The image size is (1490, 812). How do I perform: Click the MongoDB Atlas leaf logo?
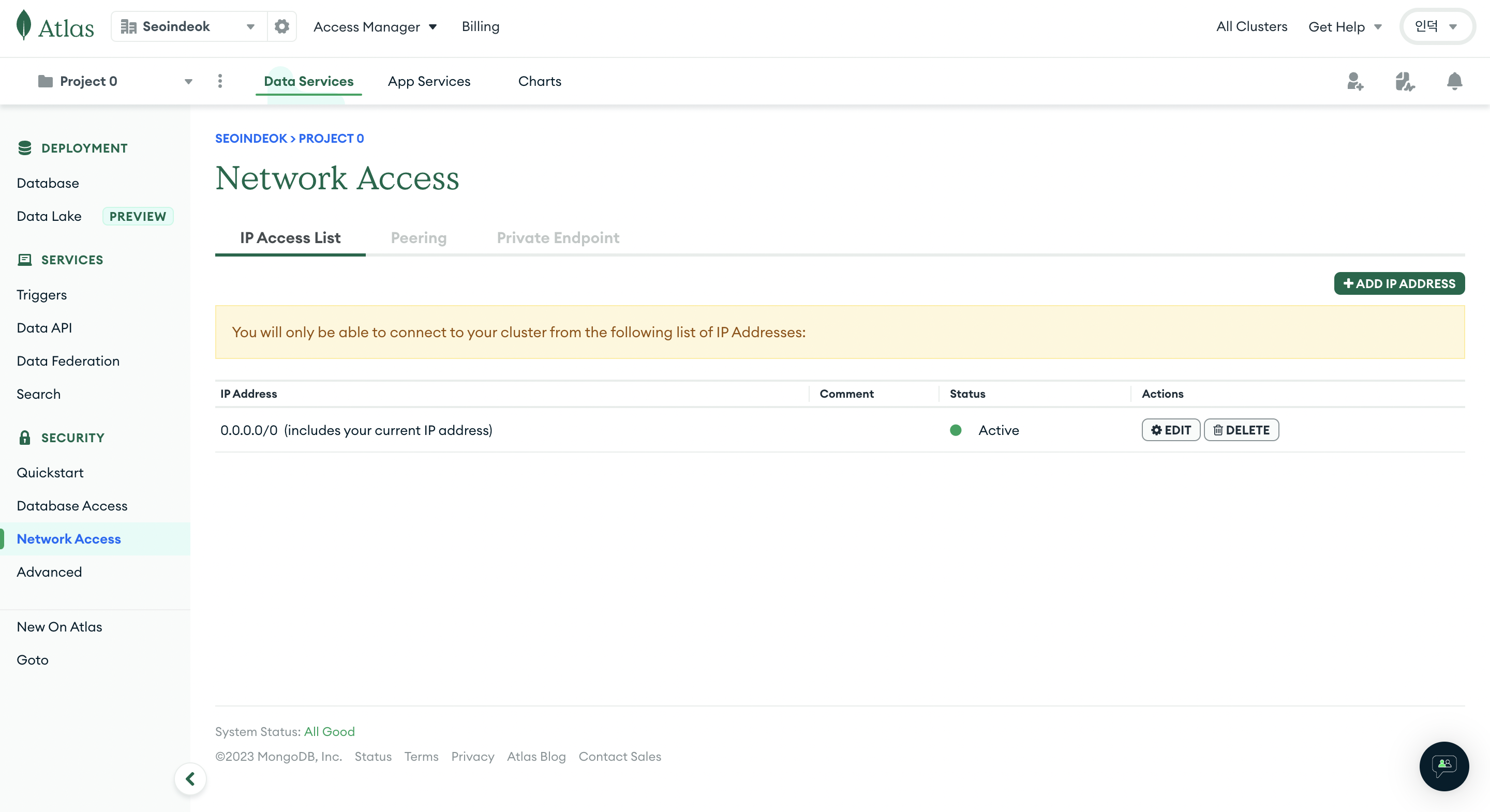click(x=55, y=26)
